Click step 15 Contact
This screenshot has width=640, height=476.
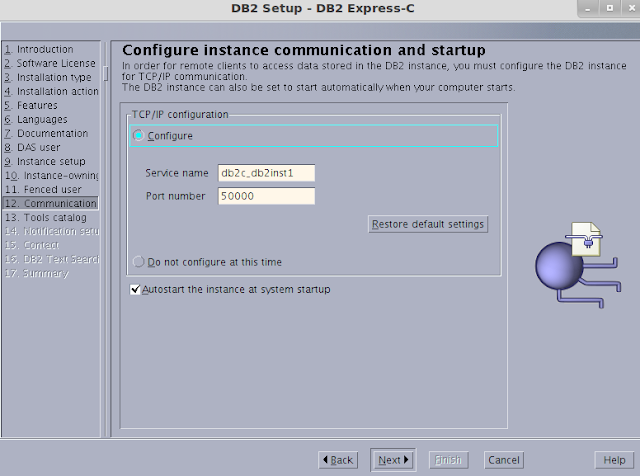[32, 245]
